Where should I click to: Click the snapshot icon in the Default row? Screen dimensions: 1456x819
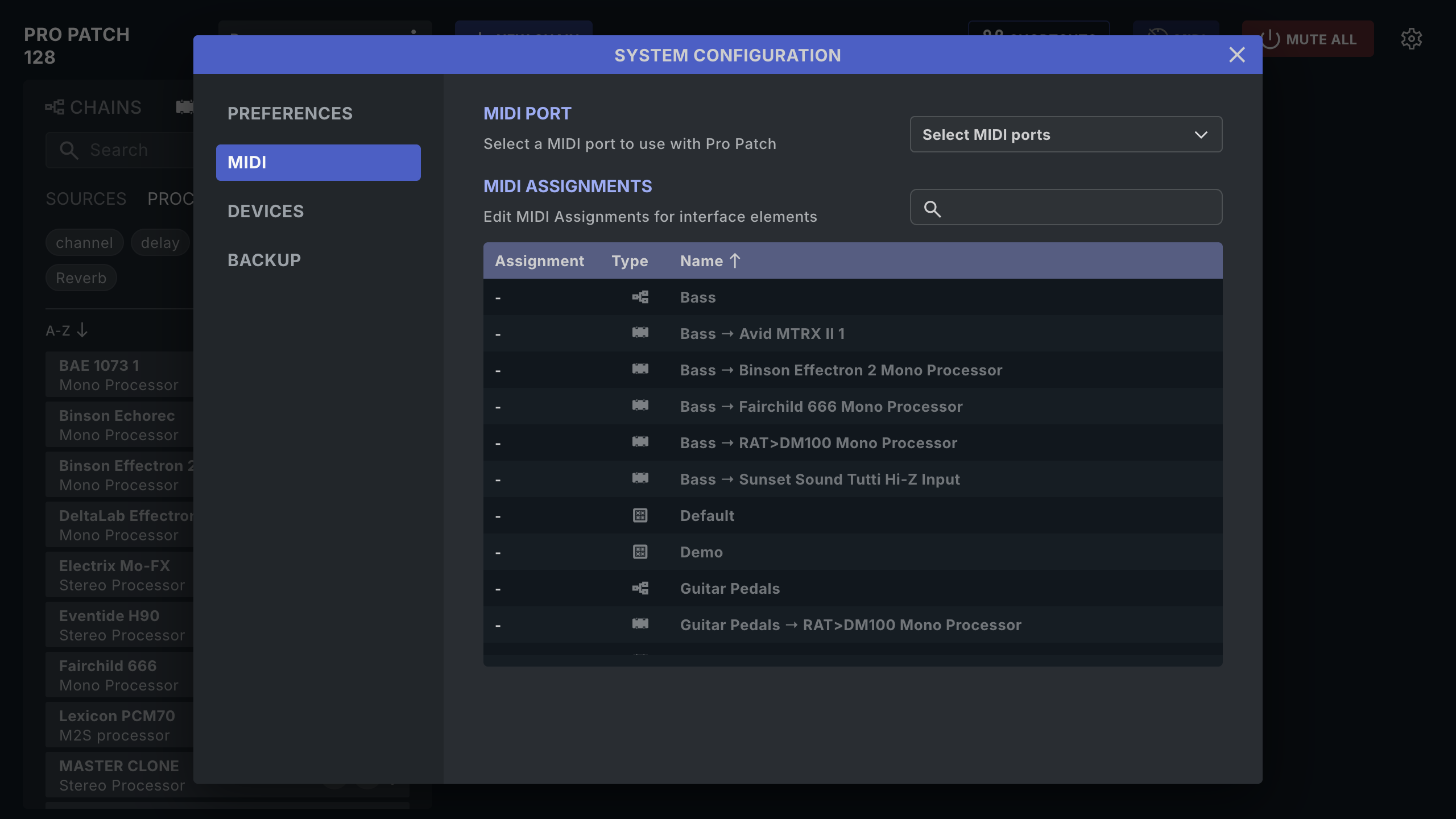click(x=640, y=515)
